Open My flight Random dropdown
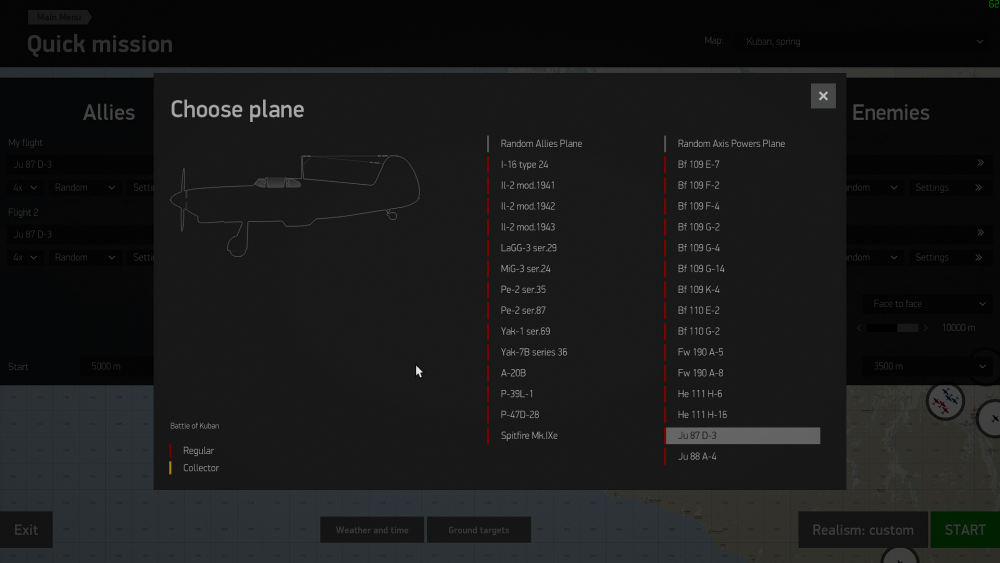 click(x=84, y=187)
